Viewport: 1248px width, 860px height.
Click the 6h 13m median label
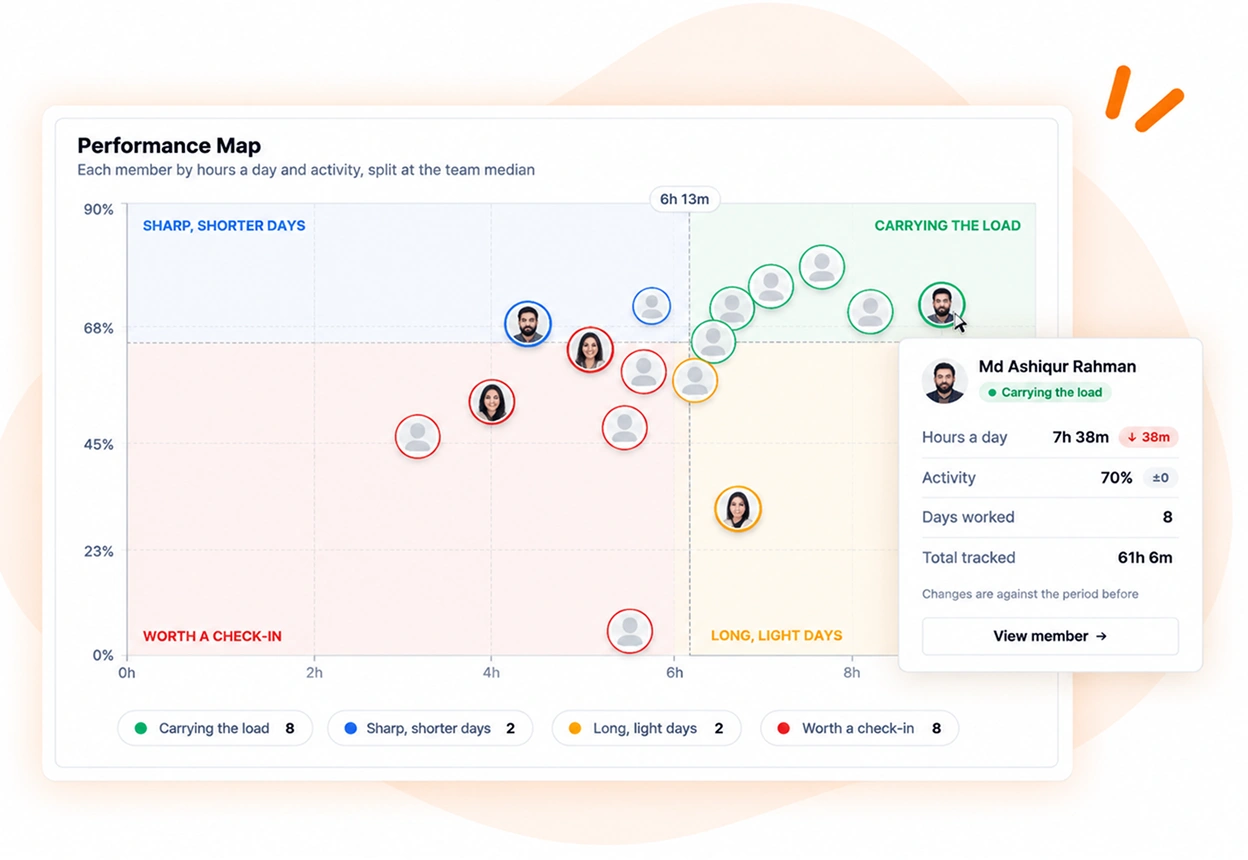pyautogui.click(x=685, y=199)
